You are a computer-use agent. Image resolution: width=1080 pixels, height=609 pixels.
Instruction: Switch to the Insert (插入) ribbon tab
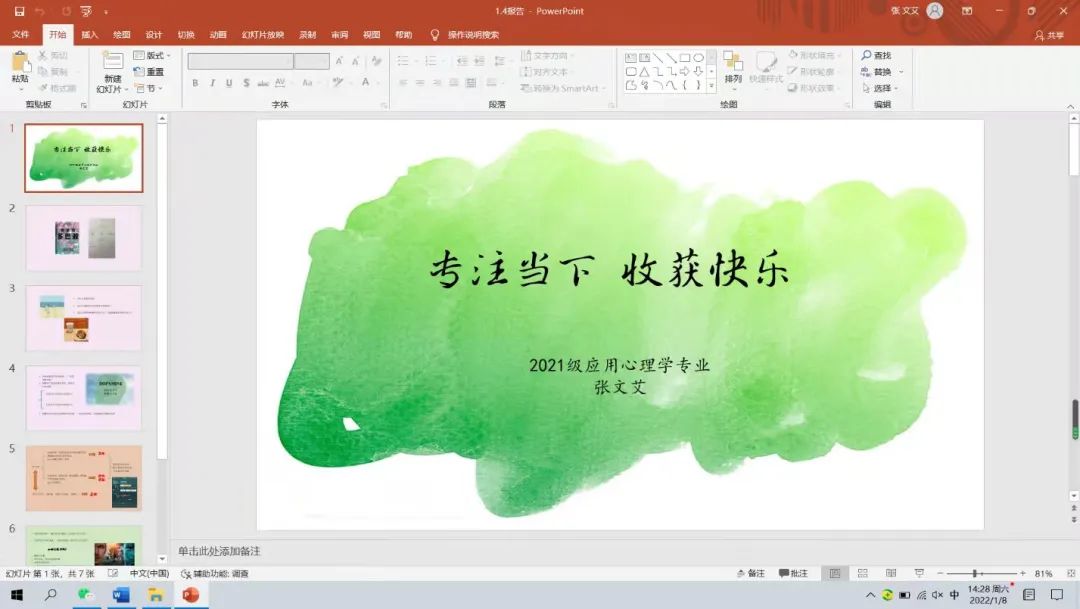coord(89,34)
